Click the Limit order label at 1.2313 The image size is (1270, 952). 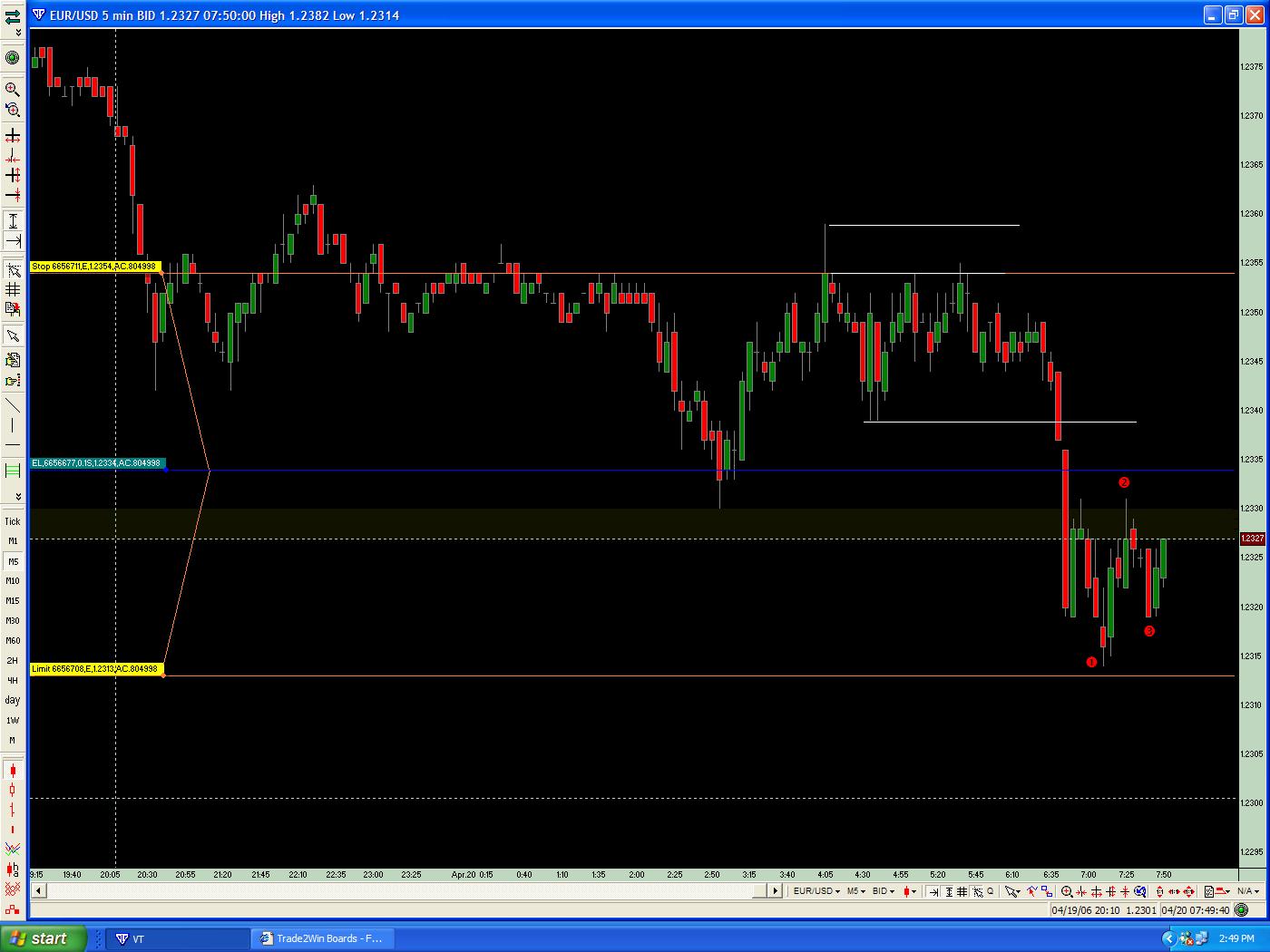coord(95,669)
